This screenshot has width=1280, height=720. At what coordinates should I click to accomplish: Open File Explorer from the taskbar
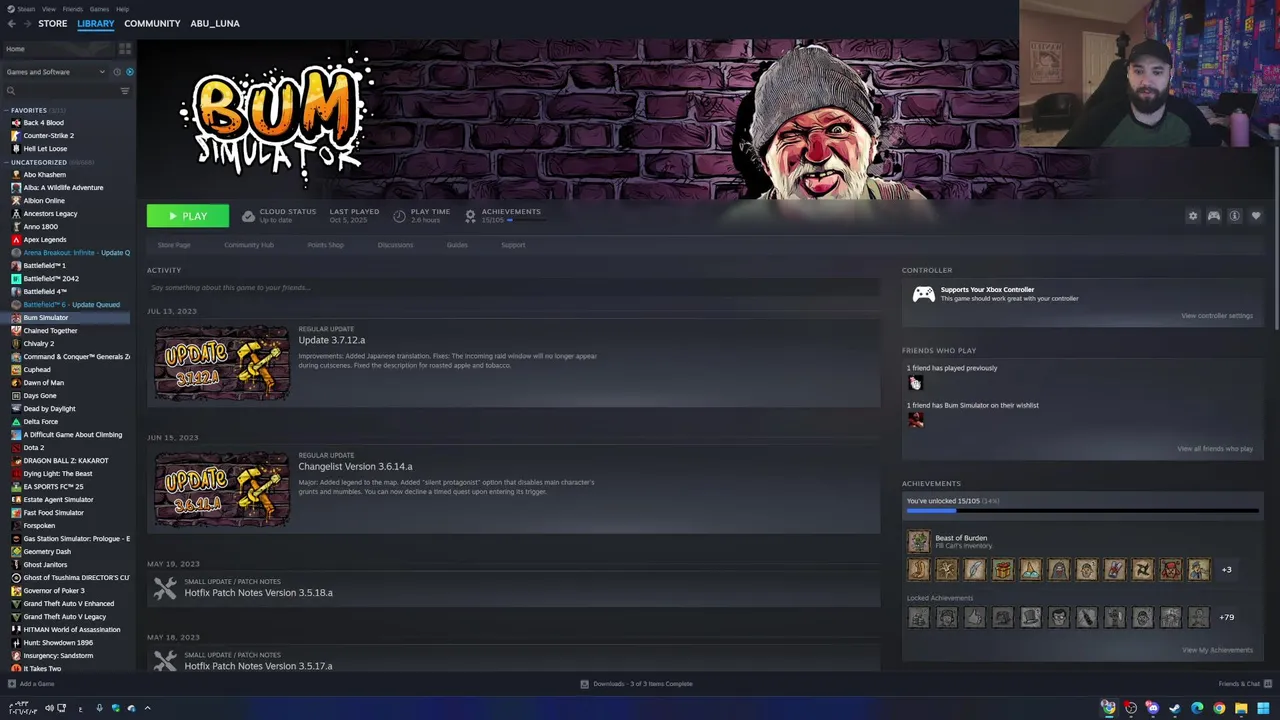click(1241, 708)
